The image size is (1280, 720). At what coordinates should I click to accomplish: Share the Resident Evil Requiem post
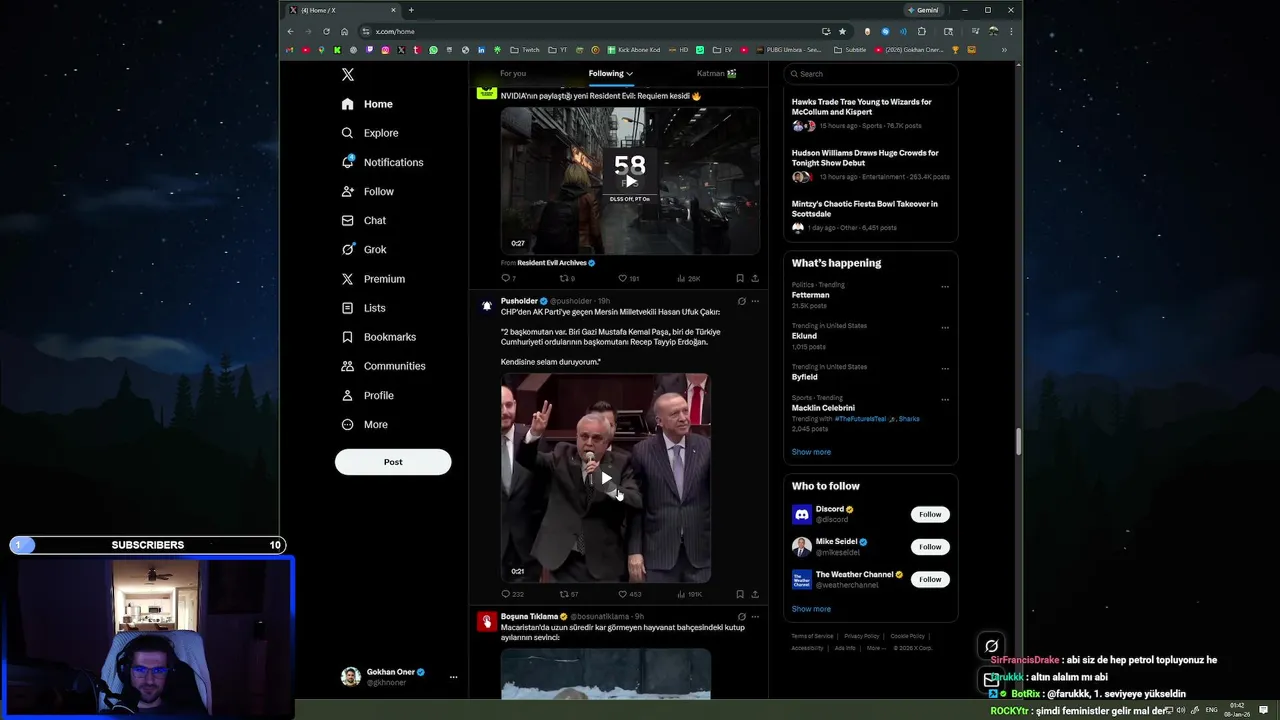pos(755,278)
